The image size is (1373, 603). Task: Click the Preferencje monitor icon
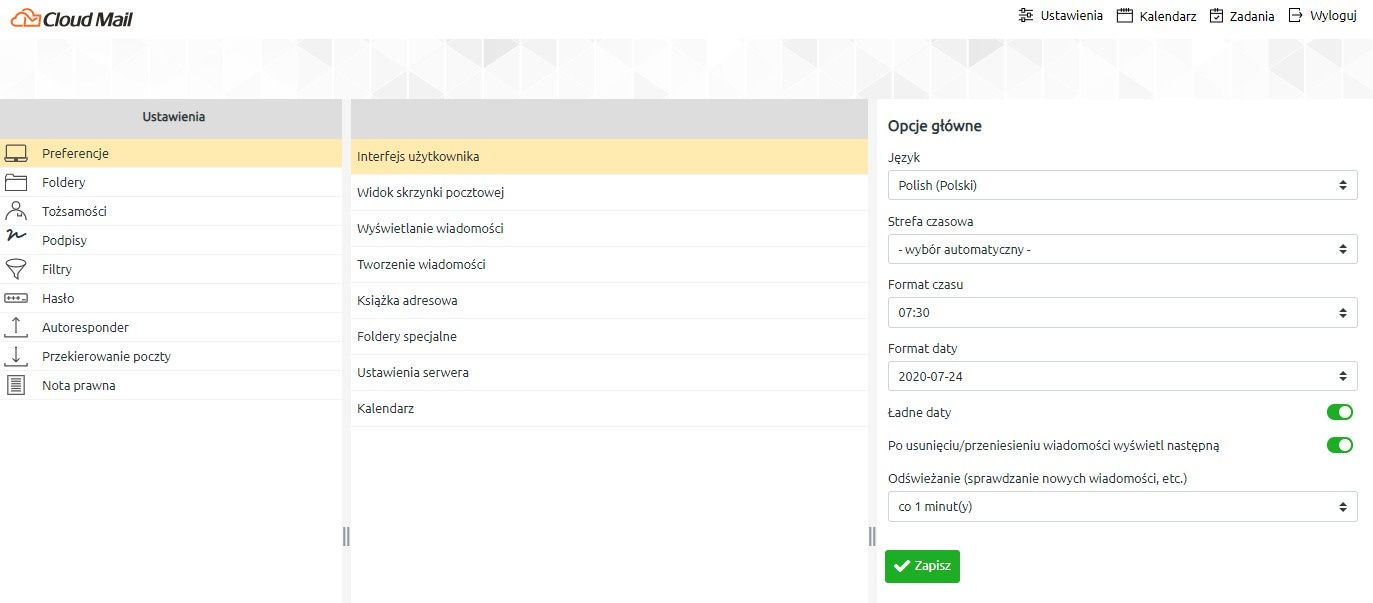pyautogui.click(x=16, y=153)
